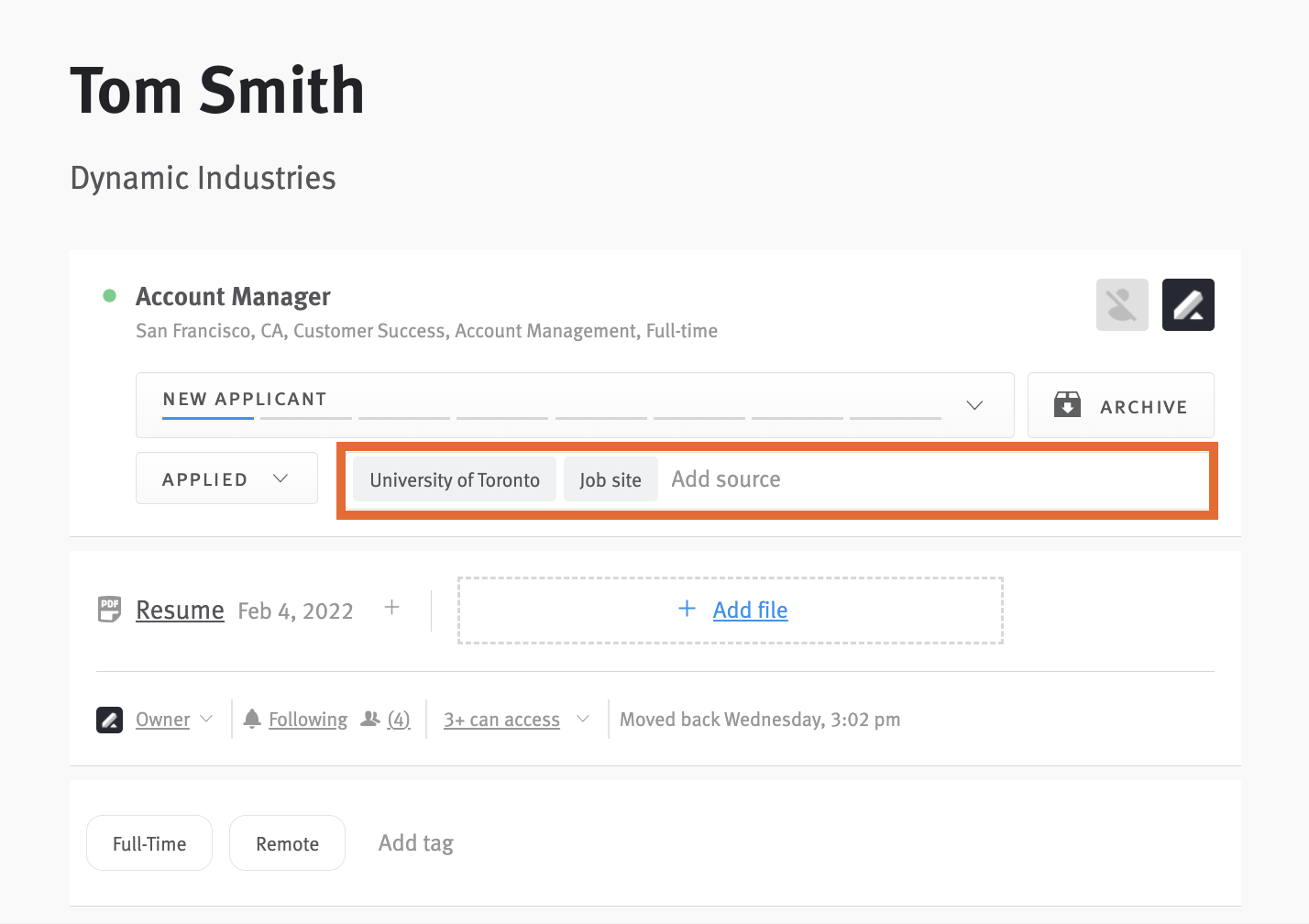Click the plus icon next to Resume date

coord(391,607)
